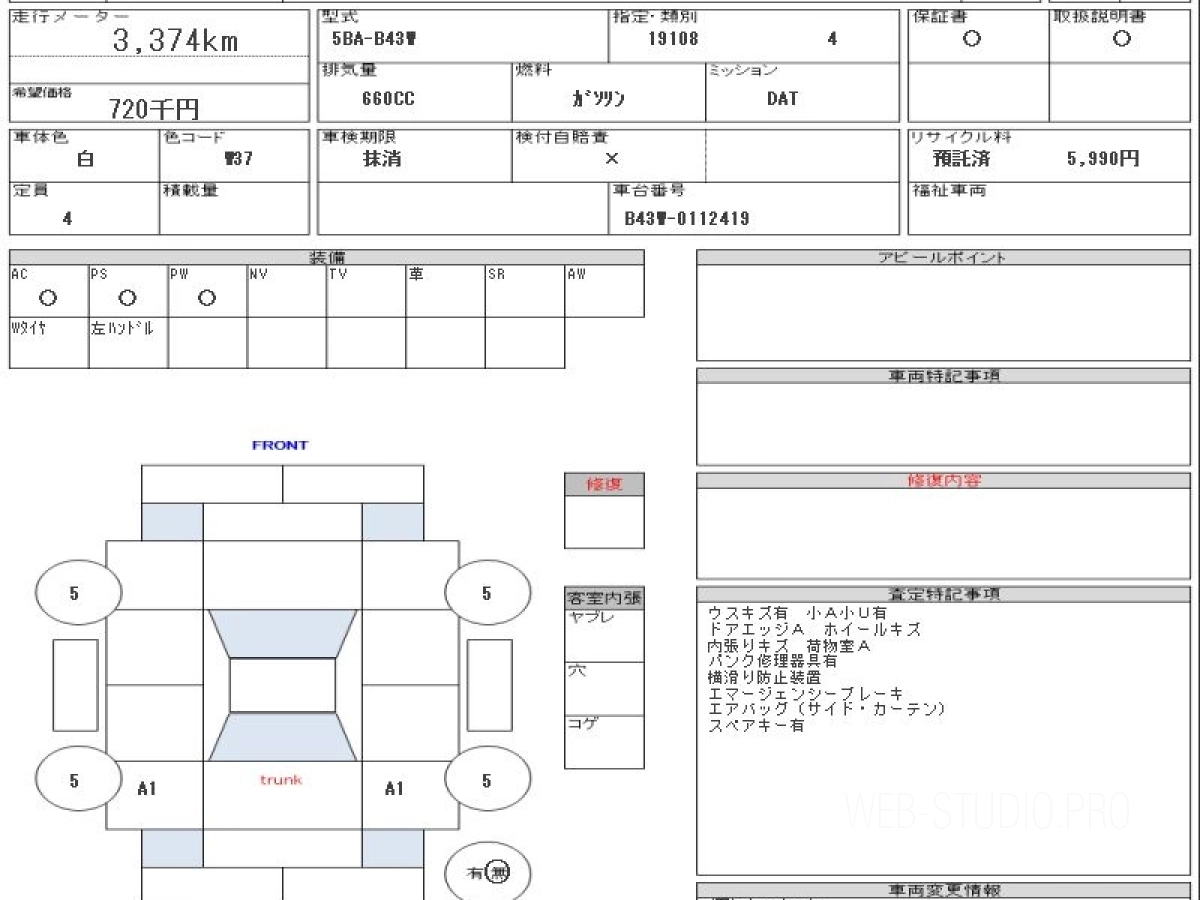
Task: Select the line 内張りキズ 荷物室A
Action: pos(789,646)
